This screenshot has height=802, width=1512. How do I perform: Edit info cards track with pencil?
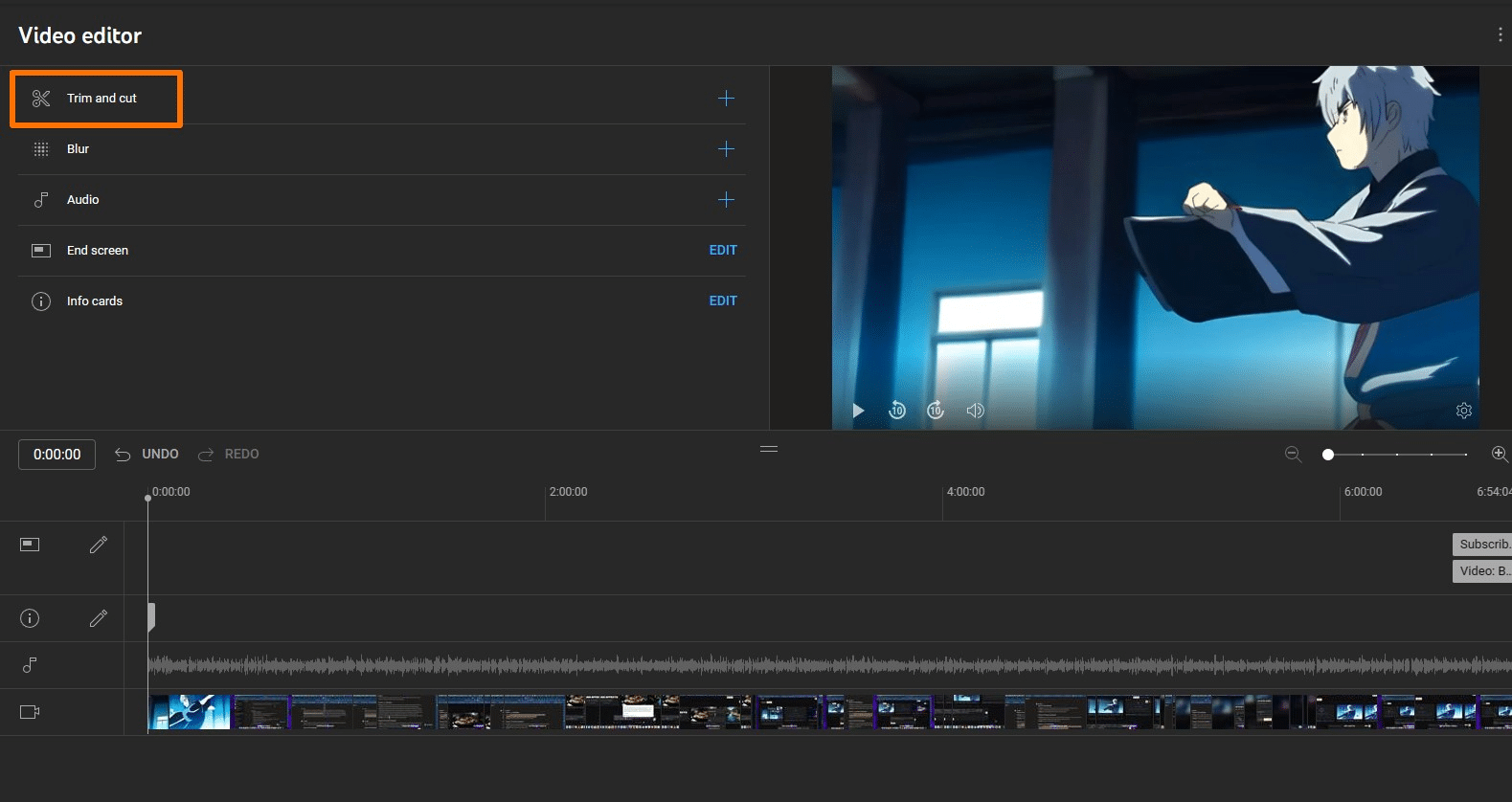[99, 618]
